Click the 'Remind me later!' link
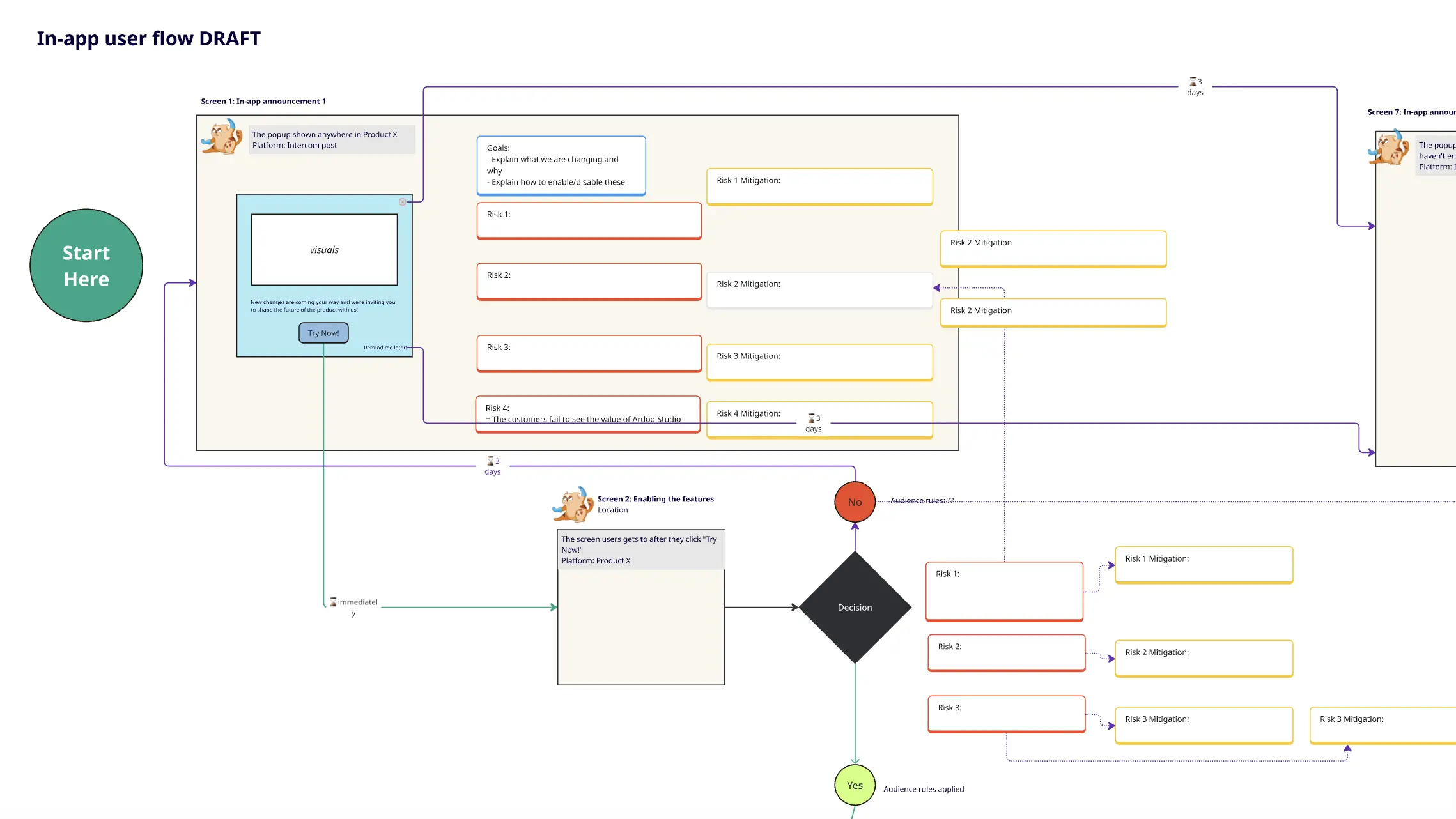Viewport: 1456px width, 819px height. (385, 348)
